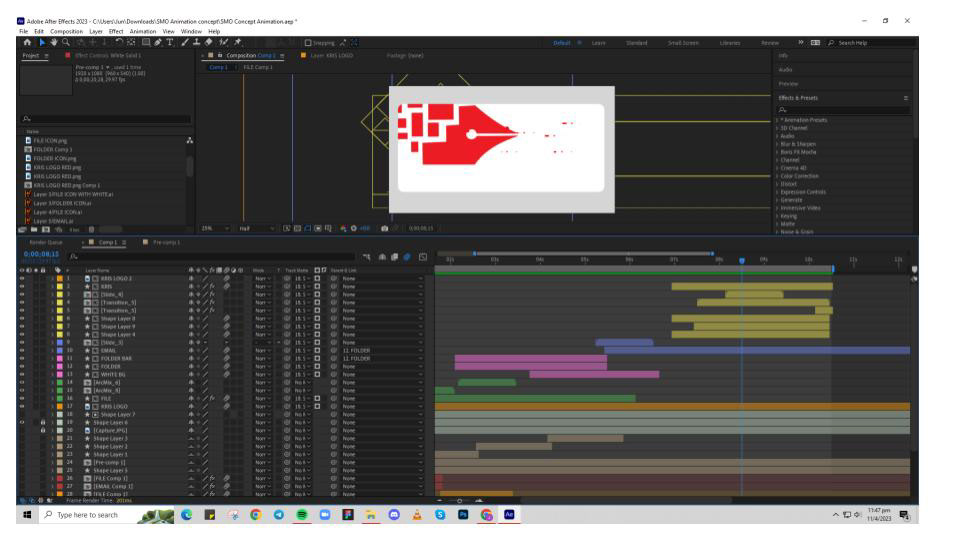
Task: Click the Home icon in toolbar
Action: [x=27, y=42]
